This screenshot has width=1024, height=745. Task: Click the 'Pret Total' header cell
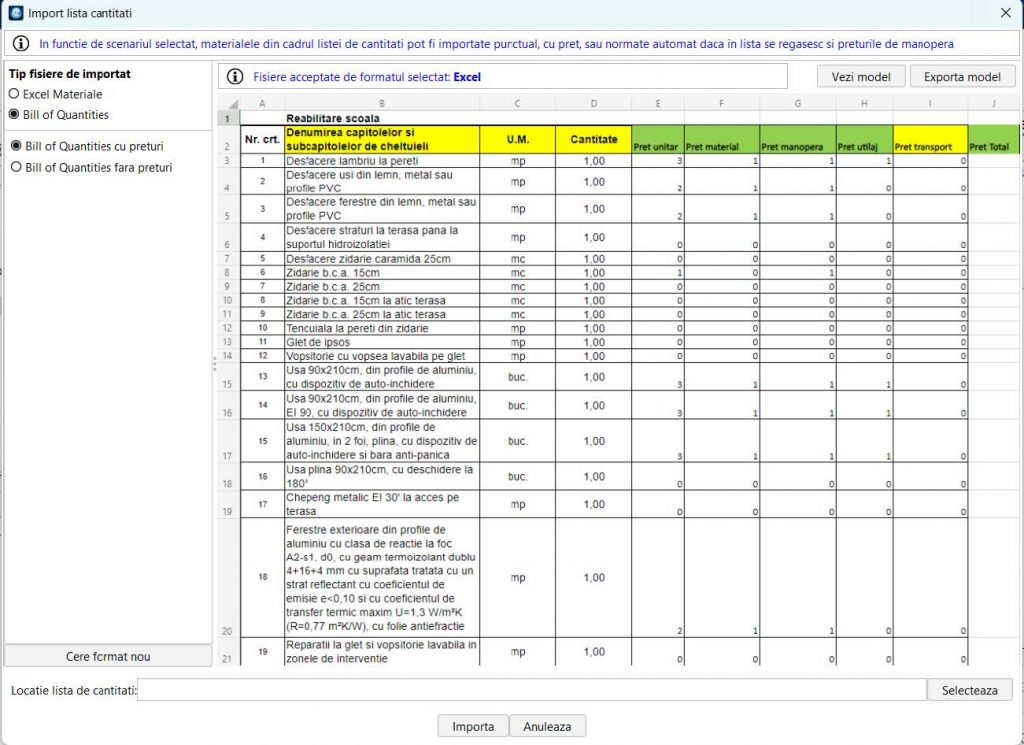(x=993, y=139)
